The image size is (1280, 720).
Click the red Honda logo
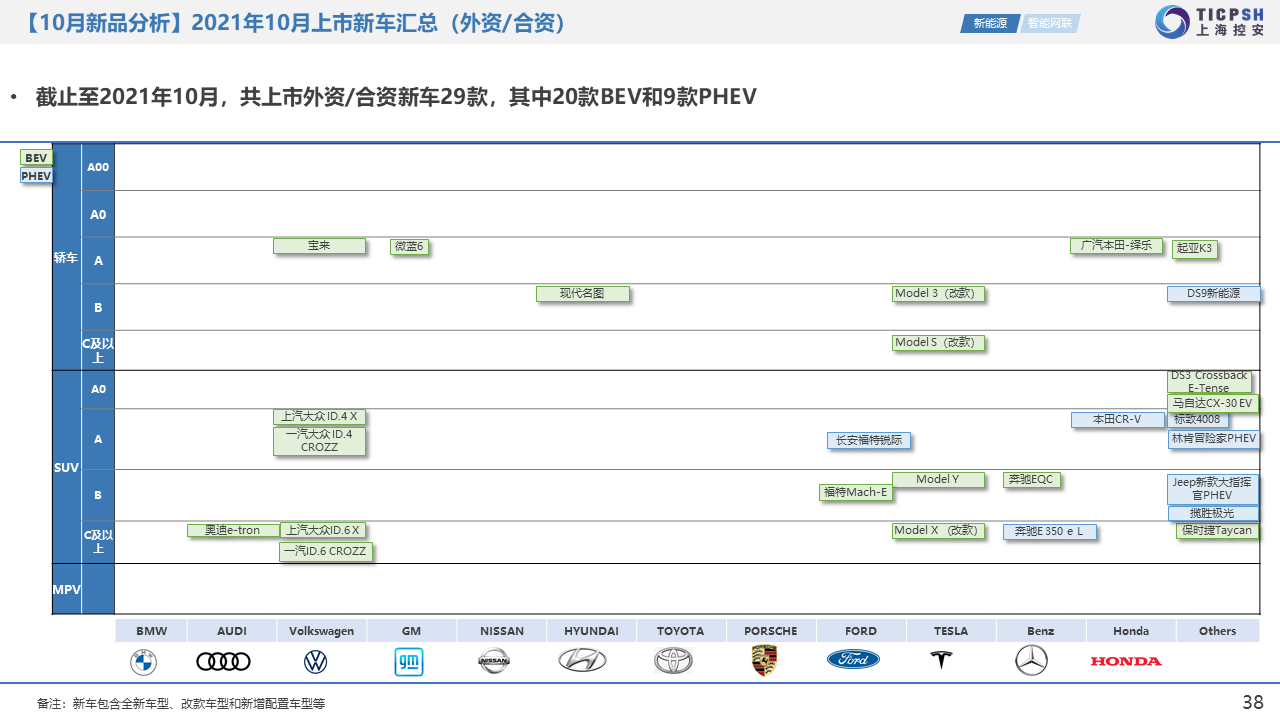click(1126, 661)
